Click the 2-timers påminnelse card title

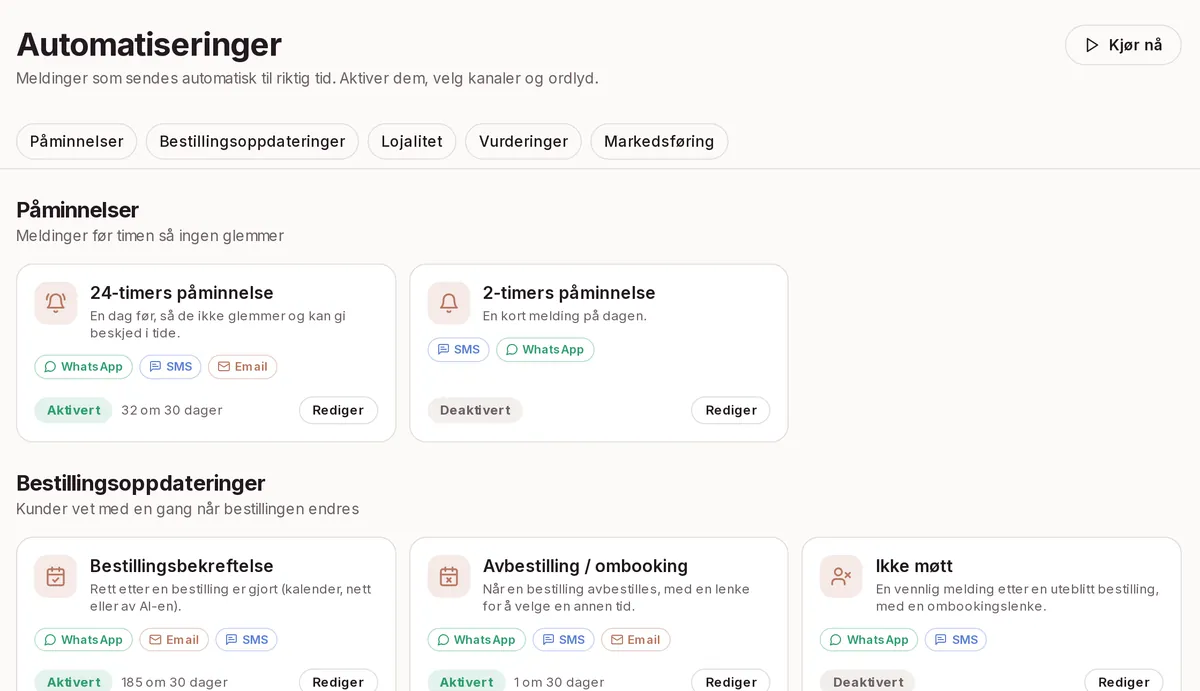tap(569, 293)
